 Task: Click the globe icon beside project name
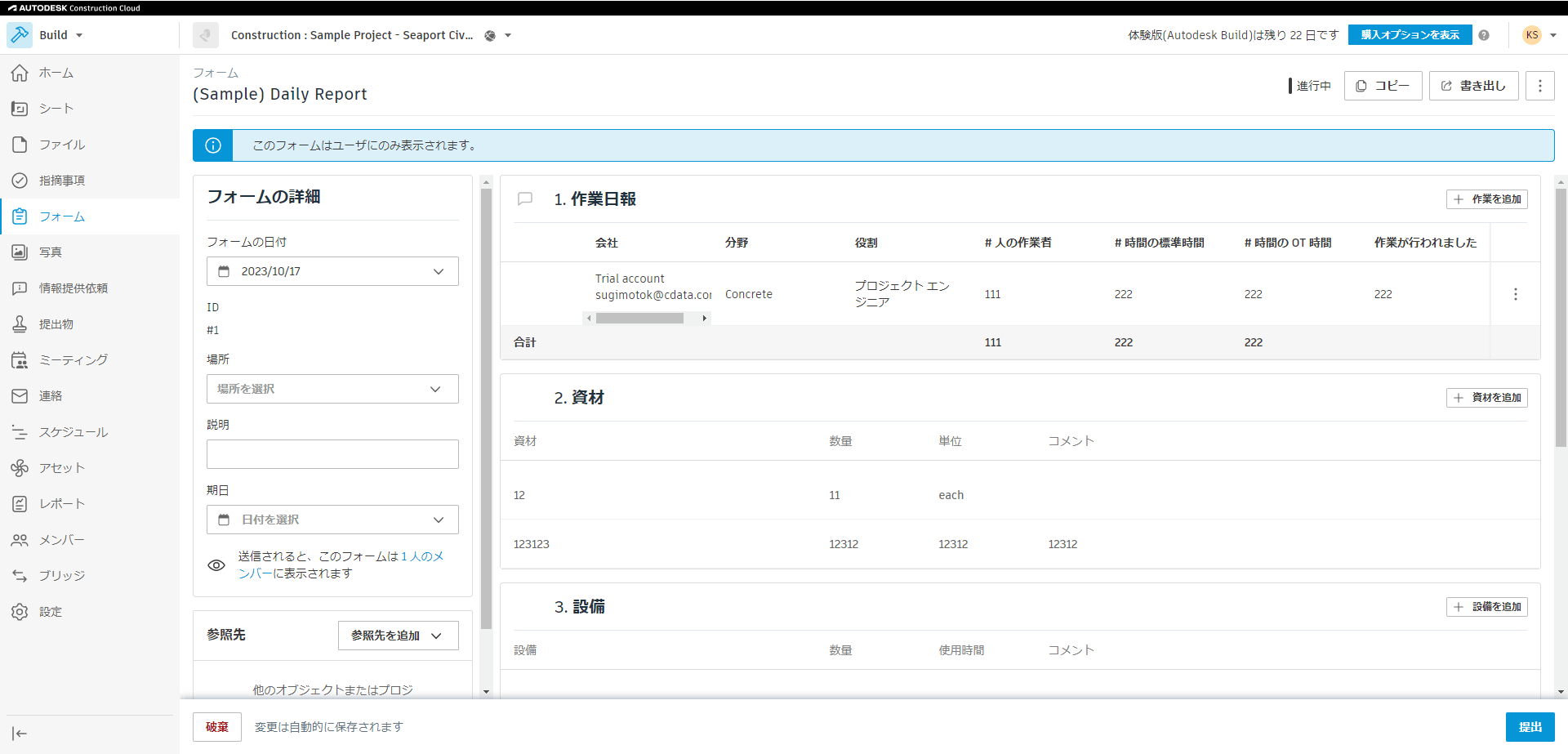tap(490, 36)
